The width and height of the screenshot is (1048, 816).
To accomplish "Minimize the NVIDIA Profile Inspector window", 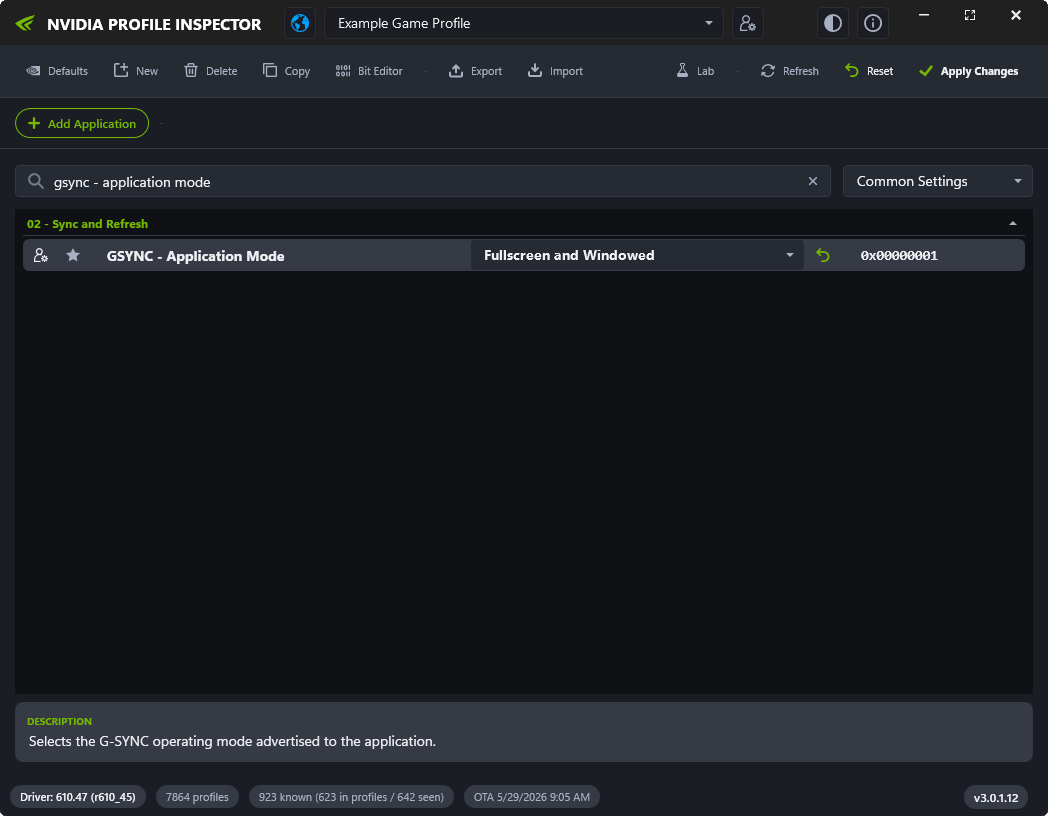I will pyautogui.click(x=924, y=15).
